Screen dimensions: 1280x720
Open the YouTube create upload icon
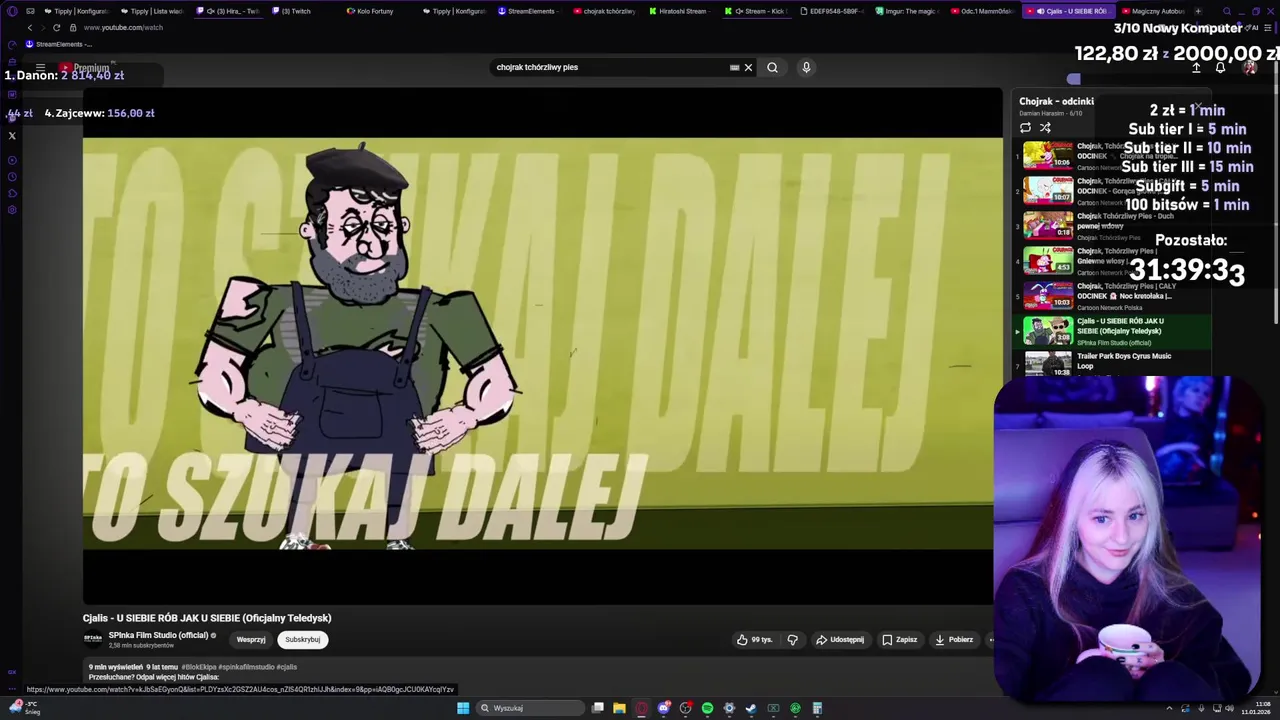click(x=1196, y=67)
